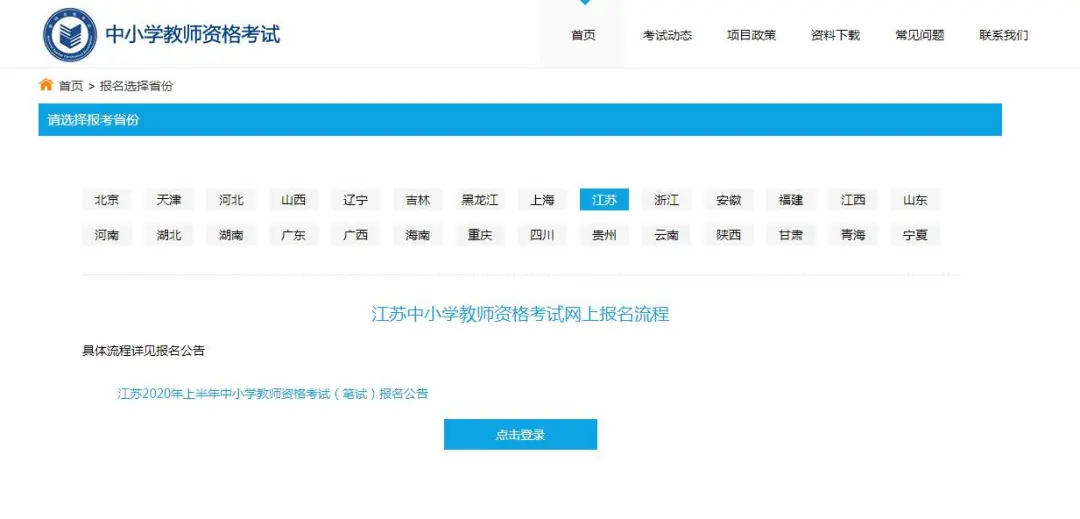Select 海南 province
Screen dimensions: 1080x519
[x=418, y=235]
